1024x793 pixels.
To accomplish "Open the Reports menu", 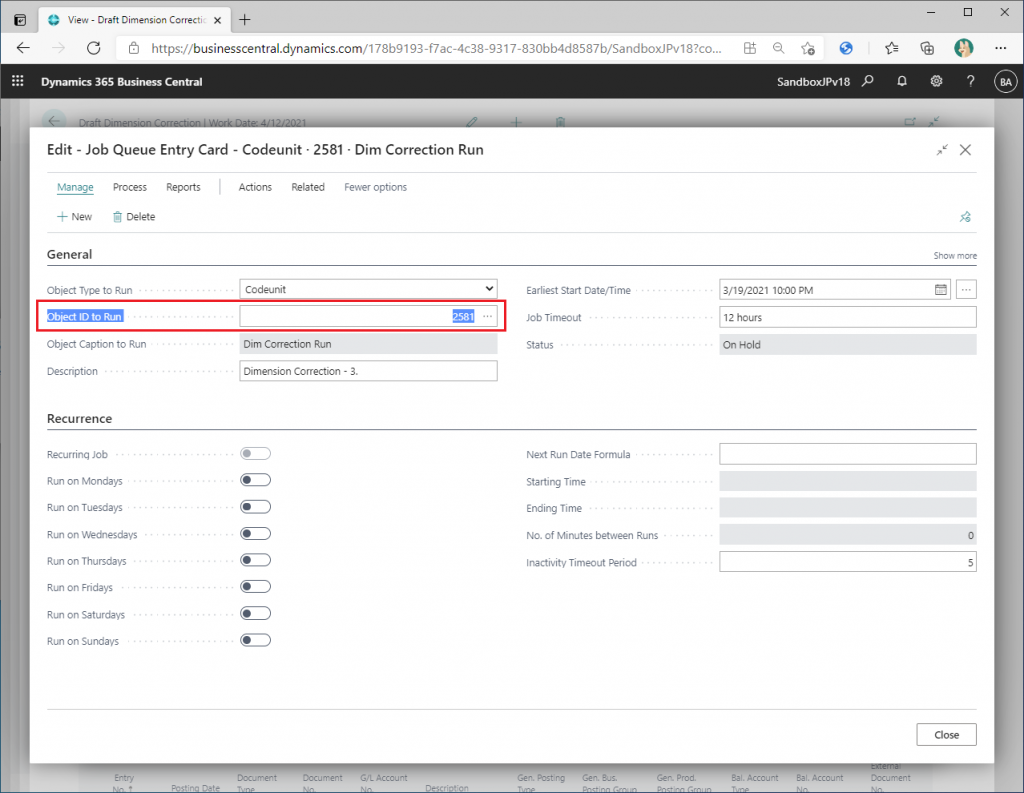I will [183, 187].
